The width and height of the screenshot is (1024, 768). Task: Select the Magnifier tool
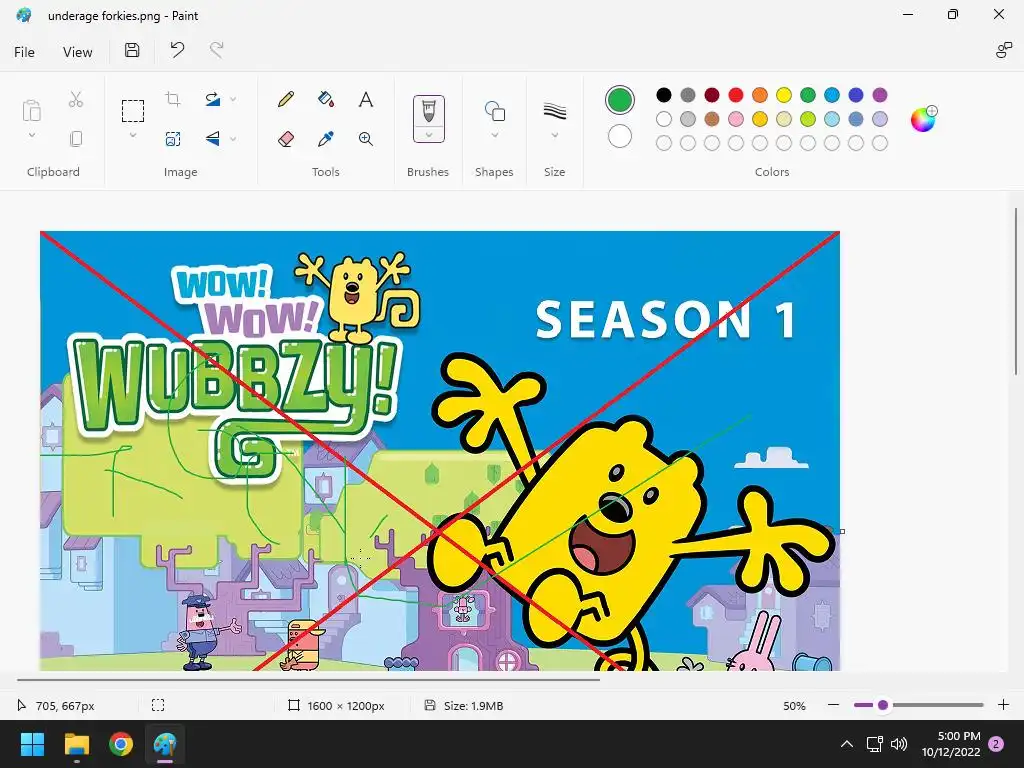pos(366,138)
